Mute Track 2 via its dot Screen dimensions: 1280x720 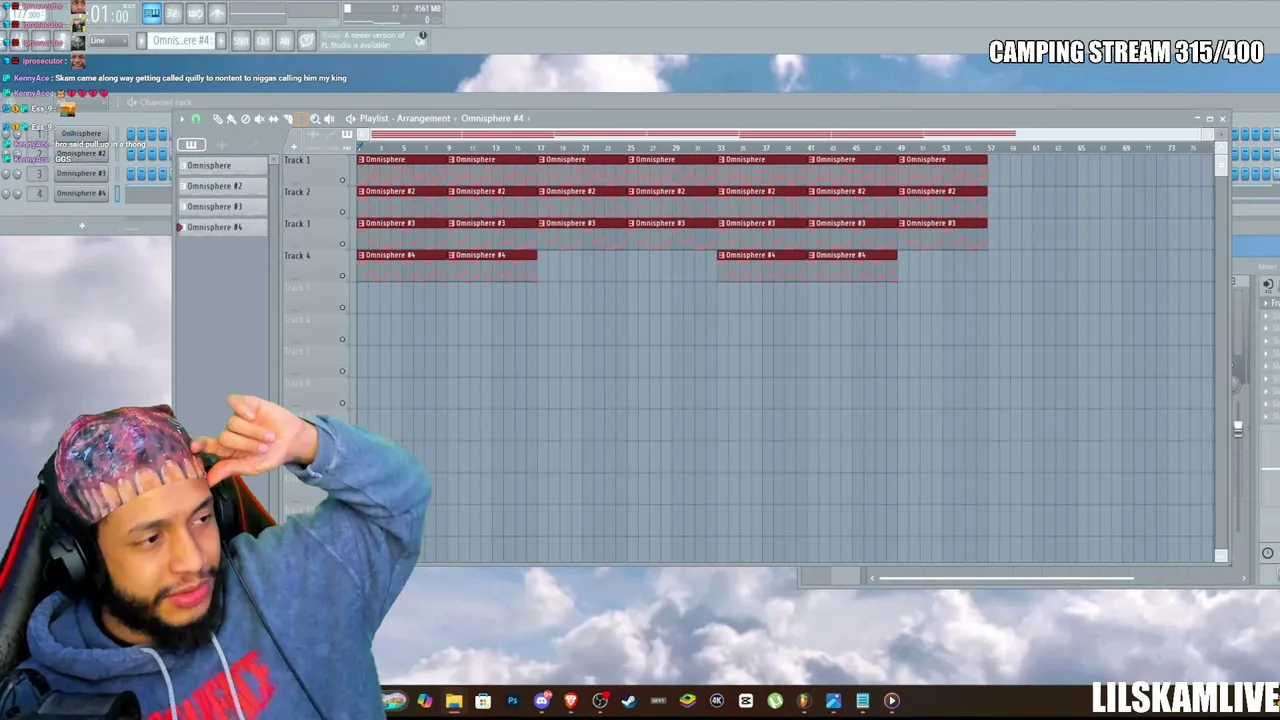point(342,212)
